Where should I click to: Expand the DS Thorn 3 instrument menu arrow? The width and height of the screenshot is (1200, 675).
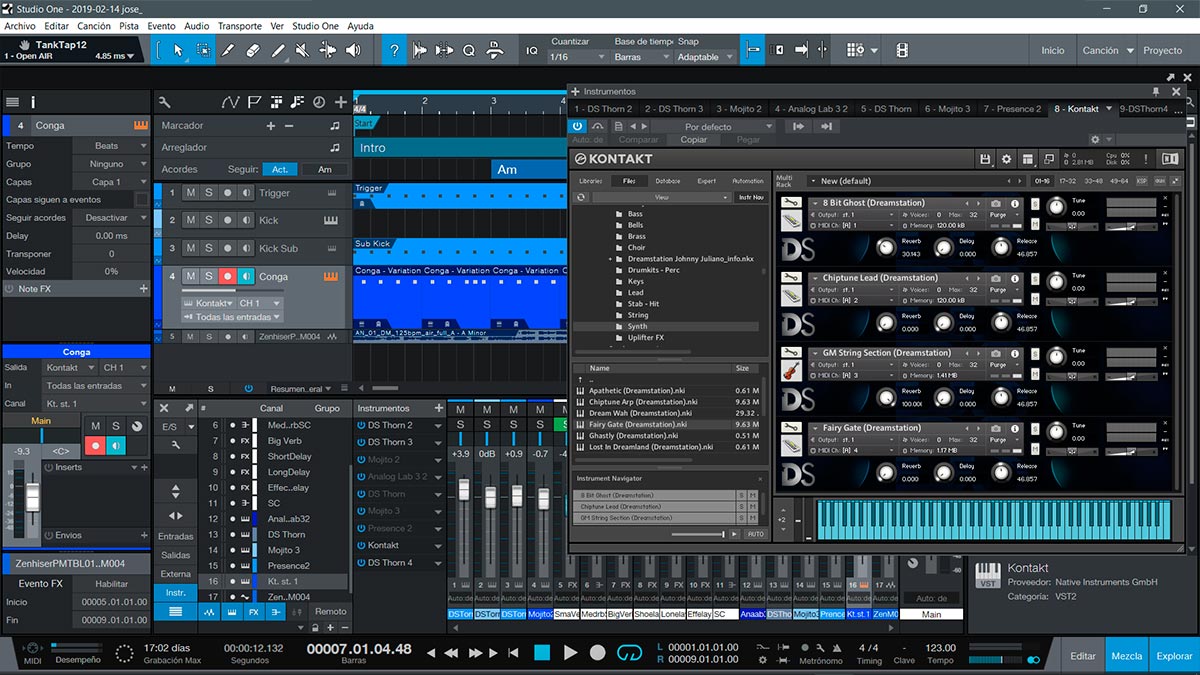coord(438,443)
